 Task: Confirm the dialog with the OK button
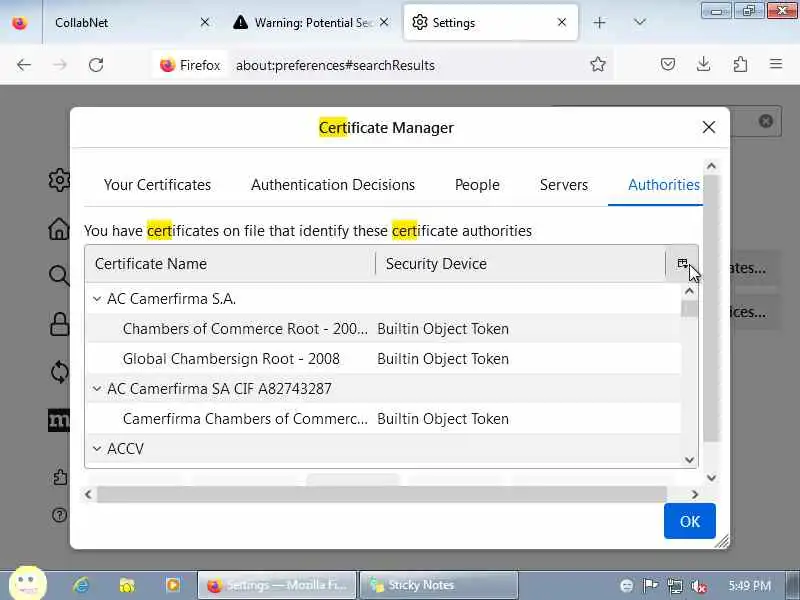(690, 521)
